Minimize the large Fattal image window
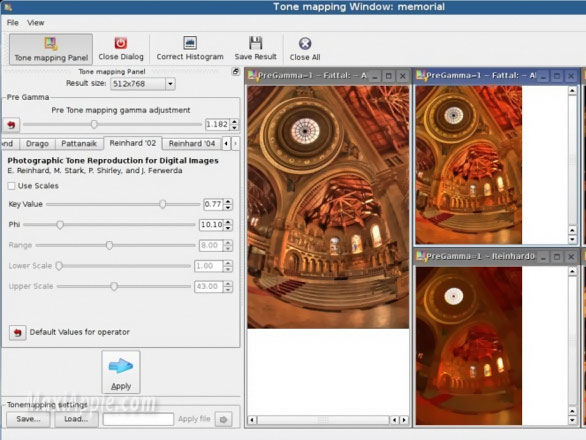 (x=375, y=76)
